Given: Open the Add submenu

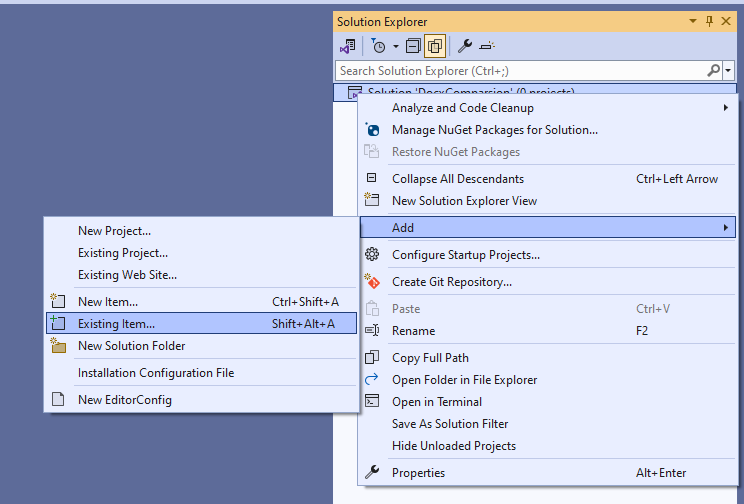Looking at the screenshot, I should 548,228.
